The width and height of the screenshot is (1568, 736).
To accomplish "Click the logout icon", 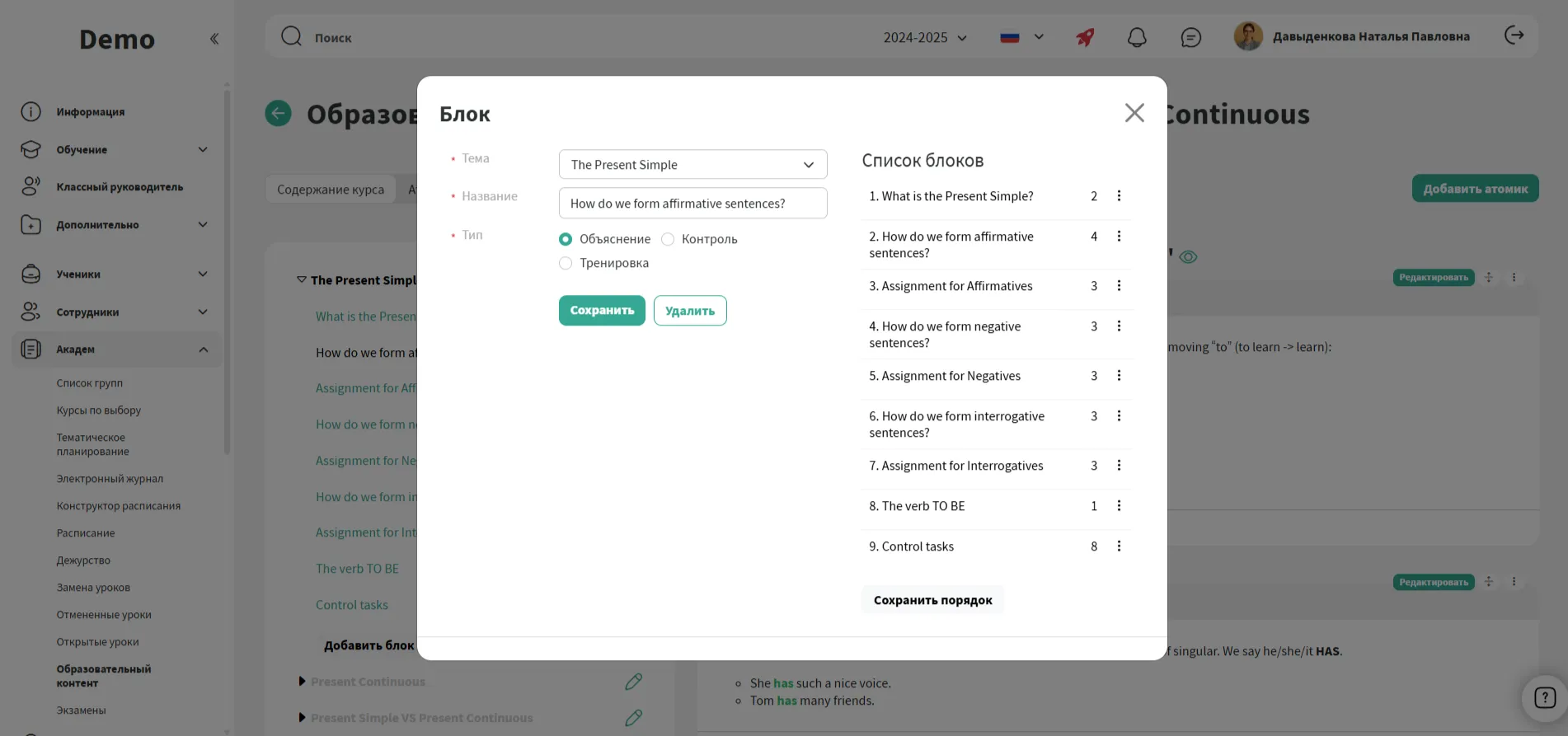I will coord(1514,35).
